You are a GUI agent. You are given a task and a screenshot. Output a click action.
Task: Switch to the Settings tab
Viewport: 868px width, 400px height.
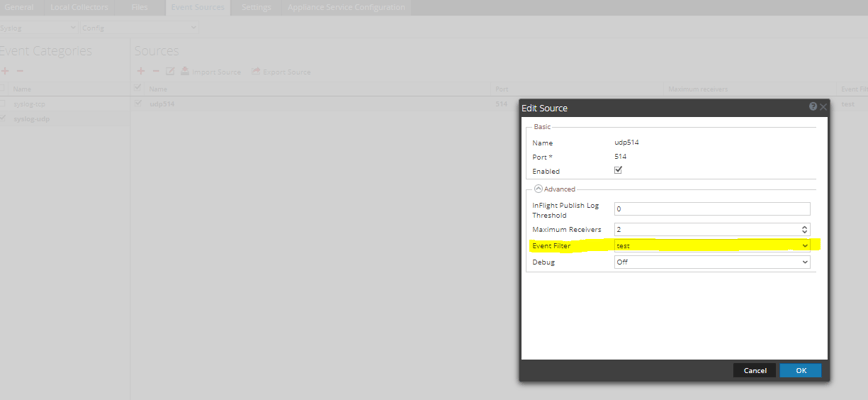tap(256, 8)
